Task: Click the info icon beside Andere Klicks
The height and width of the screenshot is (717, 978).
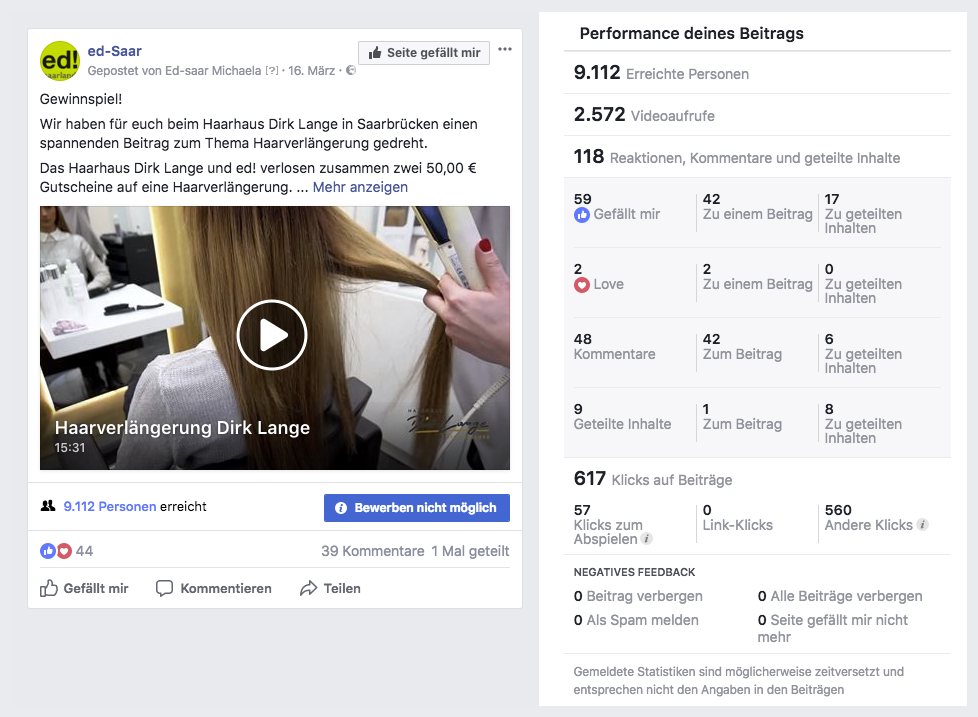Action: click(x=922, y=525)
